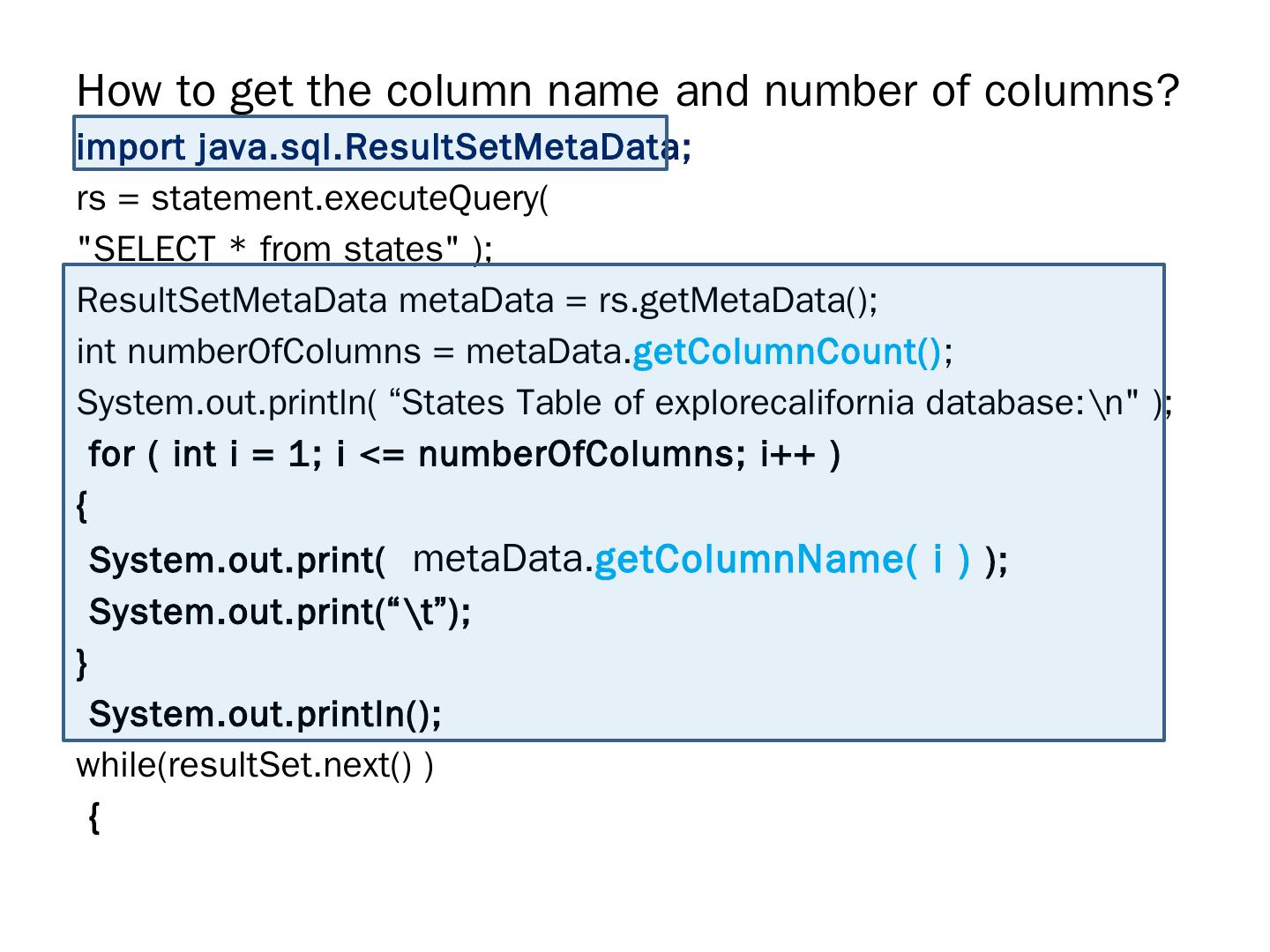Click the while(resultSet.next()) line
Viewport: 1270px width, 952px height.
pyautogui.click(x=255, y=765)
